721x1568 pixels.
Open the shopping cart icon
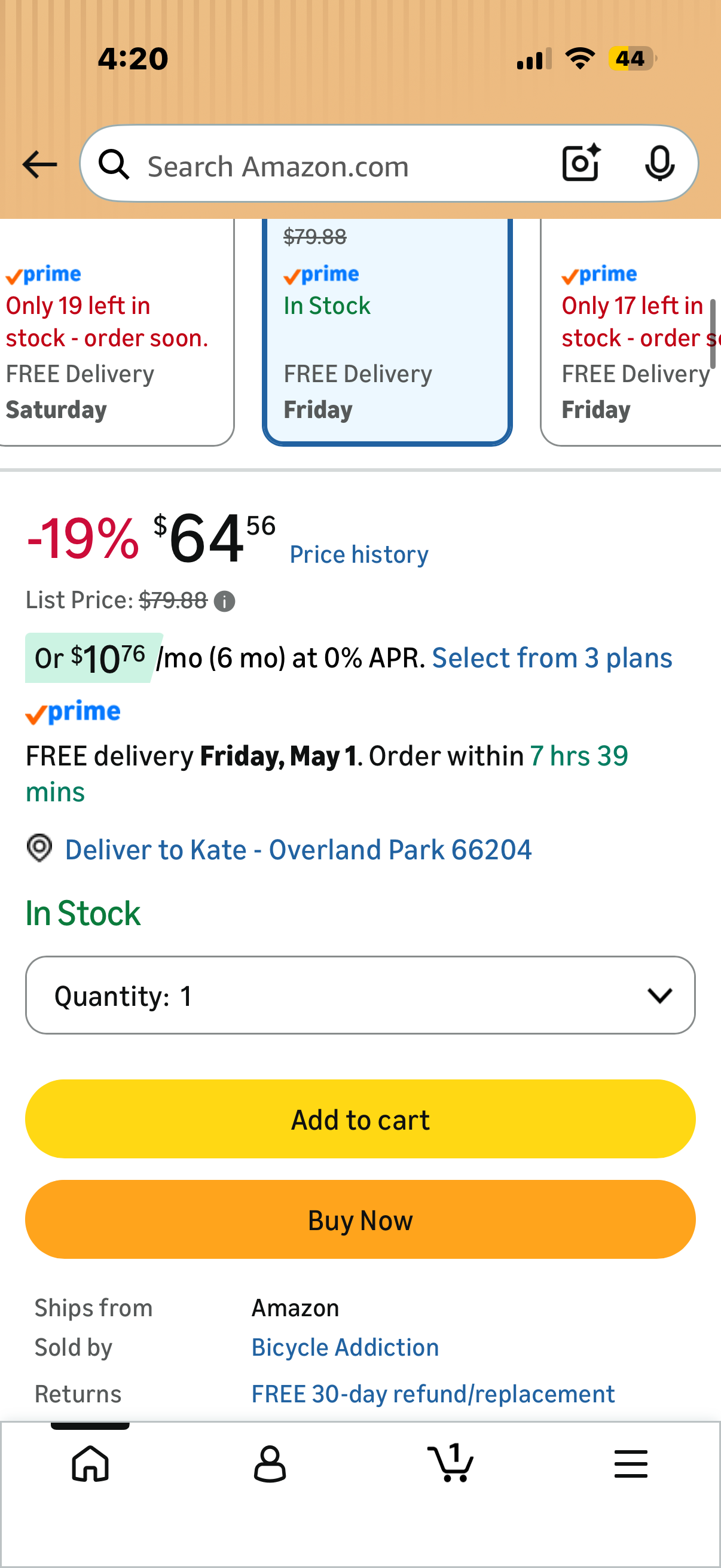tap(450, 1463)
